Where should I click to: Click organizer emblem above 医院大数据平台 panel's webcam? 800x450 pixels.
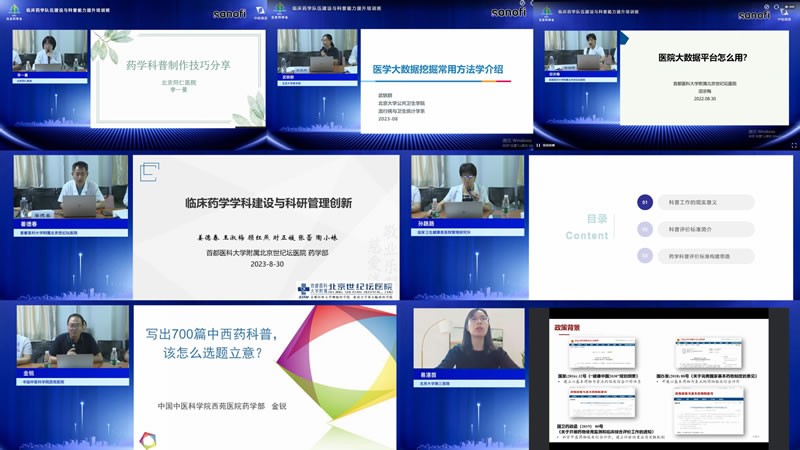point(546,13)
